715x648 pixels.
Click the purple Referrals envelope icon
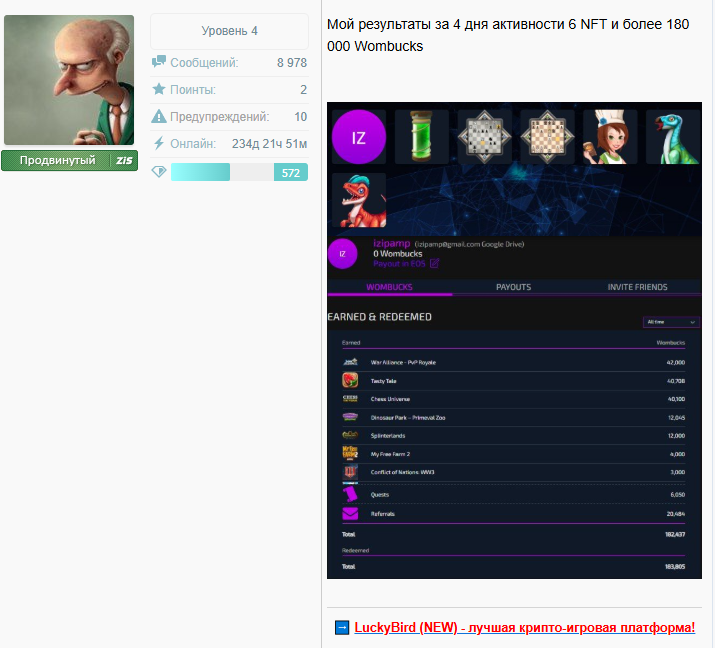click(350, 514)
